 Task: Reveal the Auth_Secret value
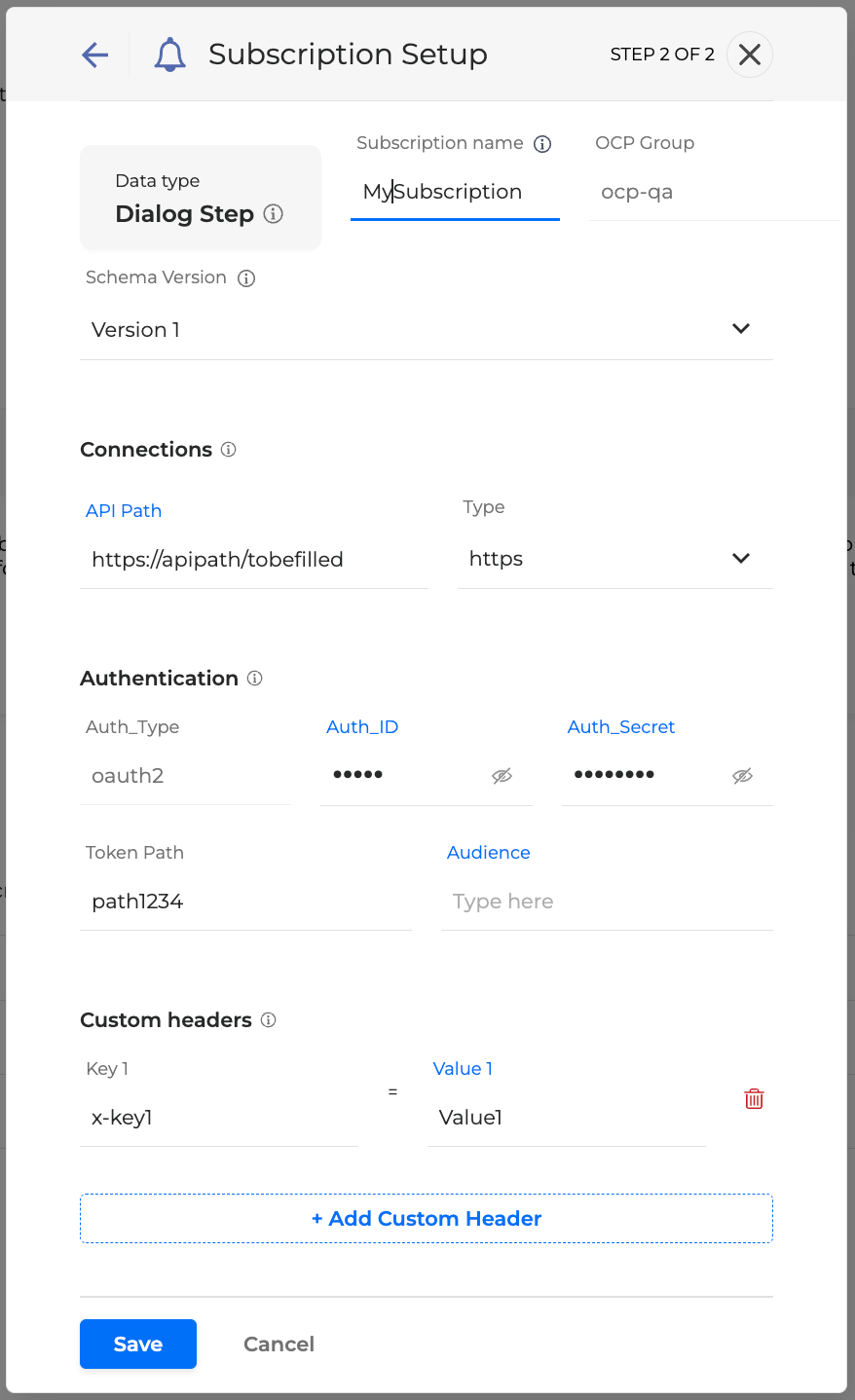[x=742, y=776]
